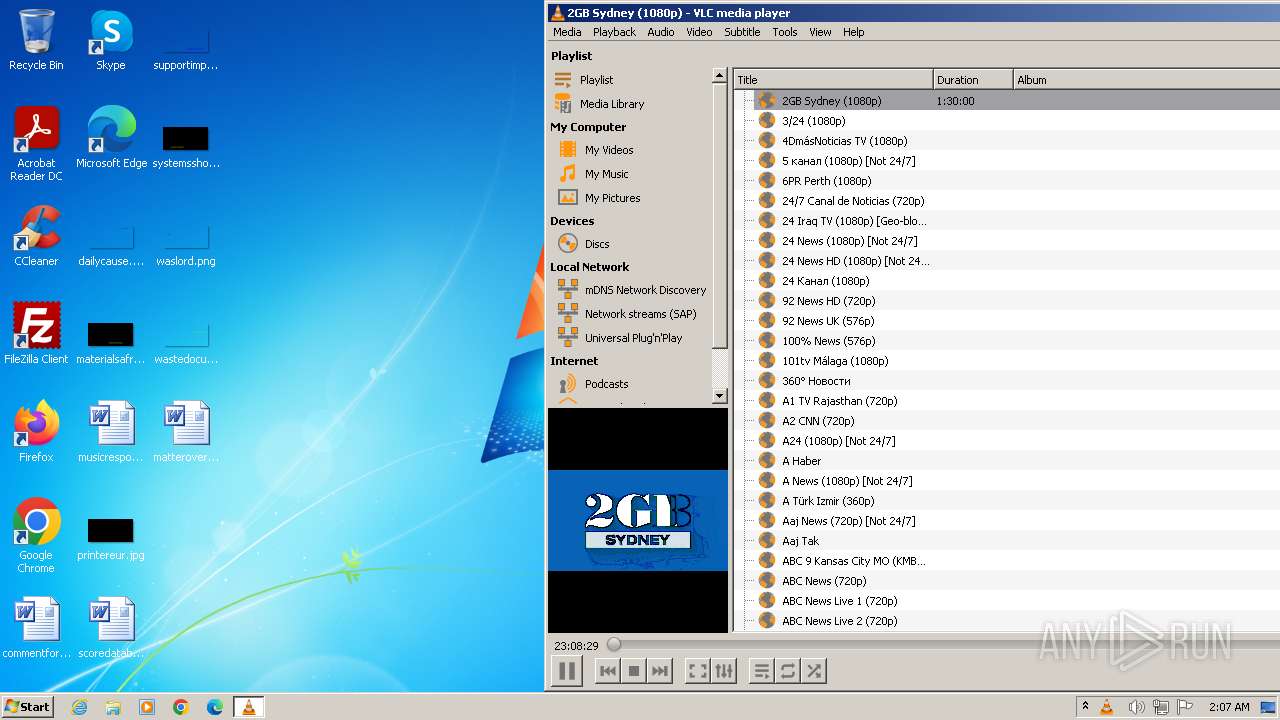Toggle the playlist view button
This screenshot has height=720, width=1280.
pos(762,671)
